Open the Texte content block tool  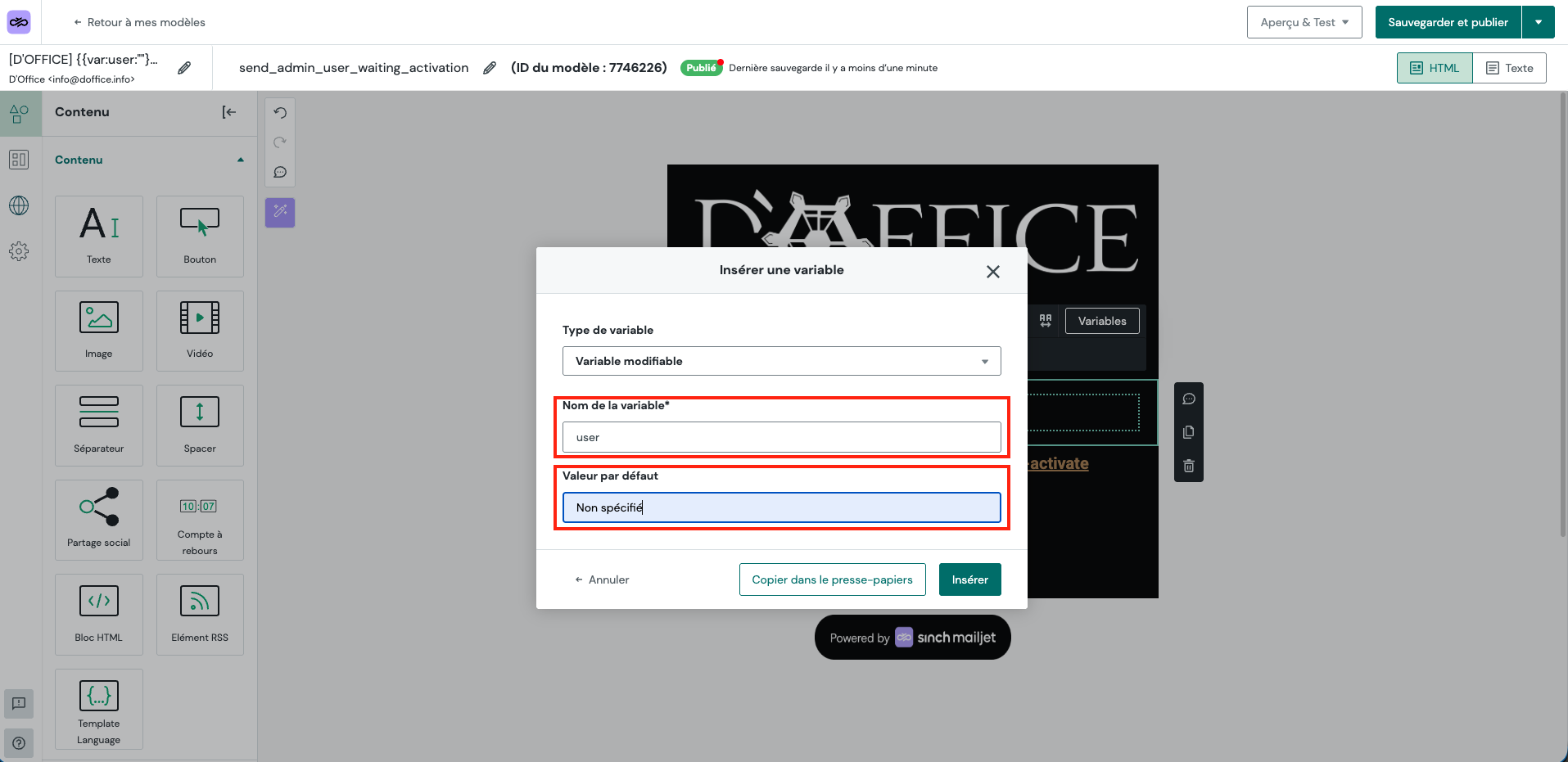[x=98, y=237]
